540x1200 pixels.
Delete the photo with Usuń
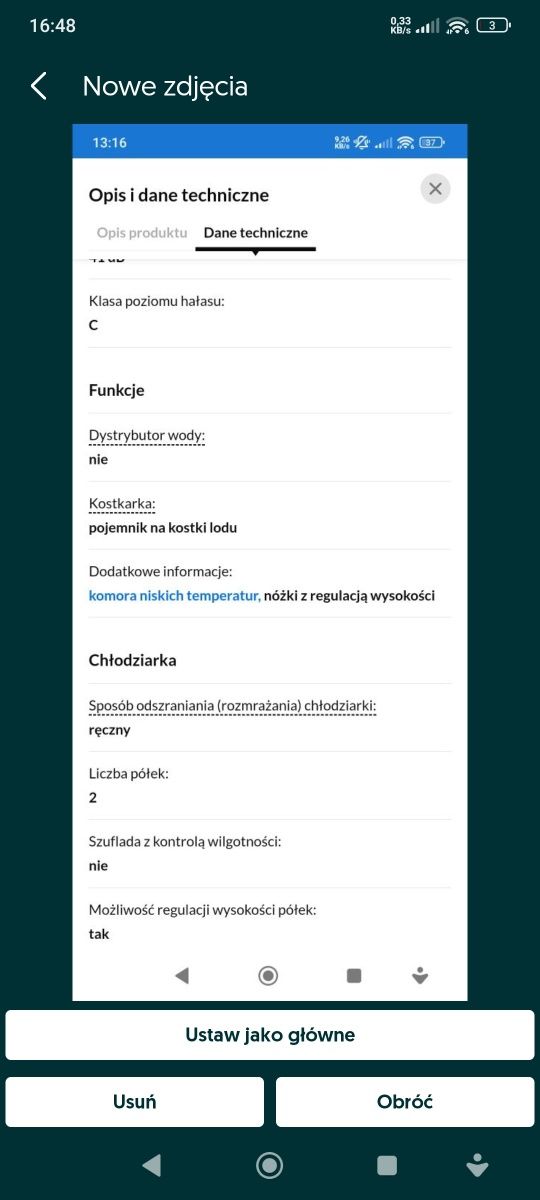pos(135,1102)
